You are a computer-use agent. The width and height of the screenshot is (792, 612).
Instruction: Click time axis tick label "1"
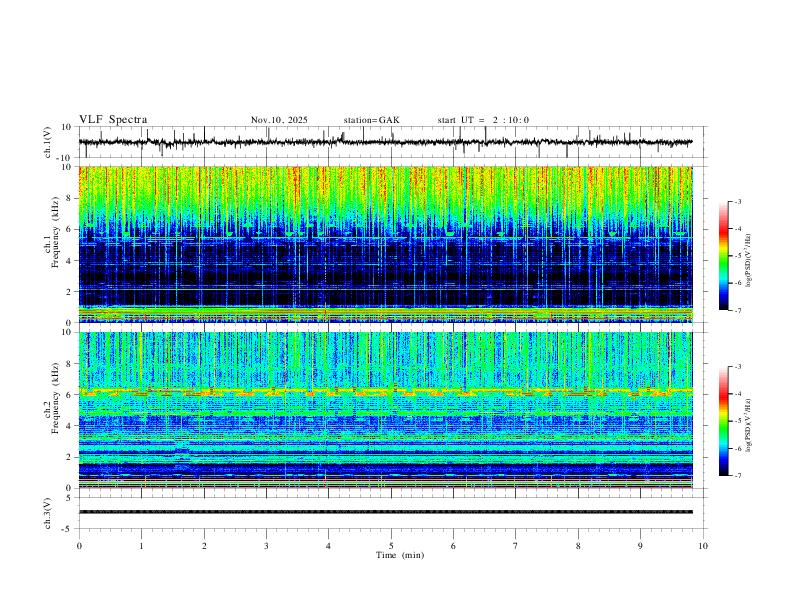141,546
